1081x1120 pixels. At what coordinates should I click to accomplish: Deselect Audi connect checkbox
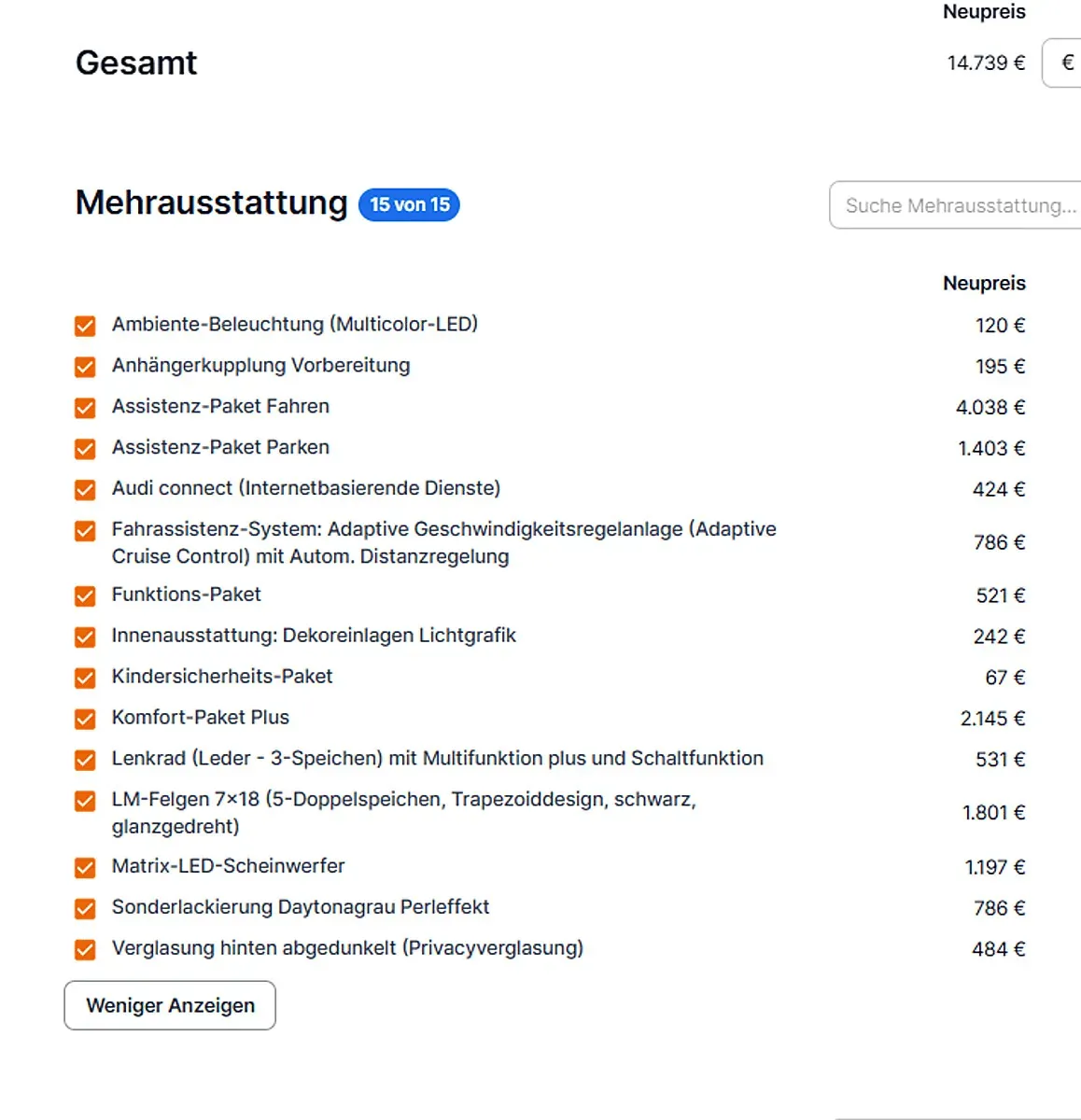click(85, 490)
